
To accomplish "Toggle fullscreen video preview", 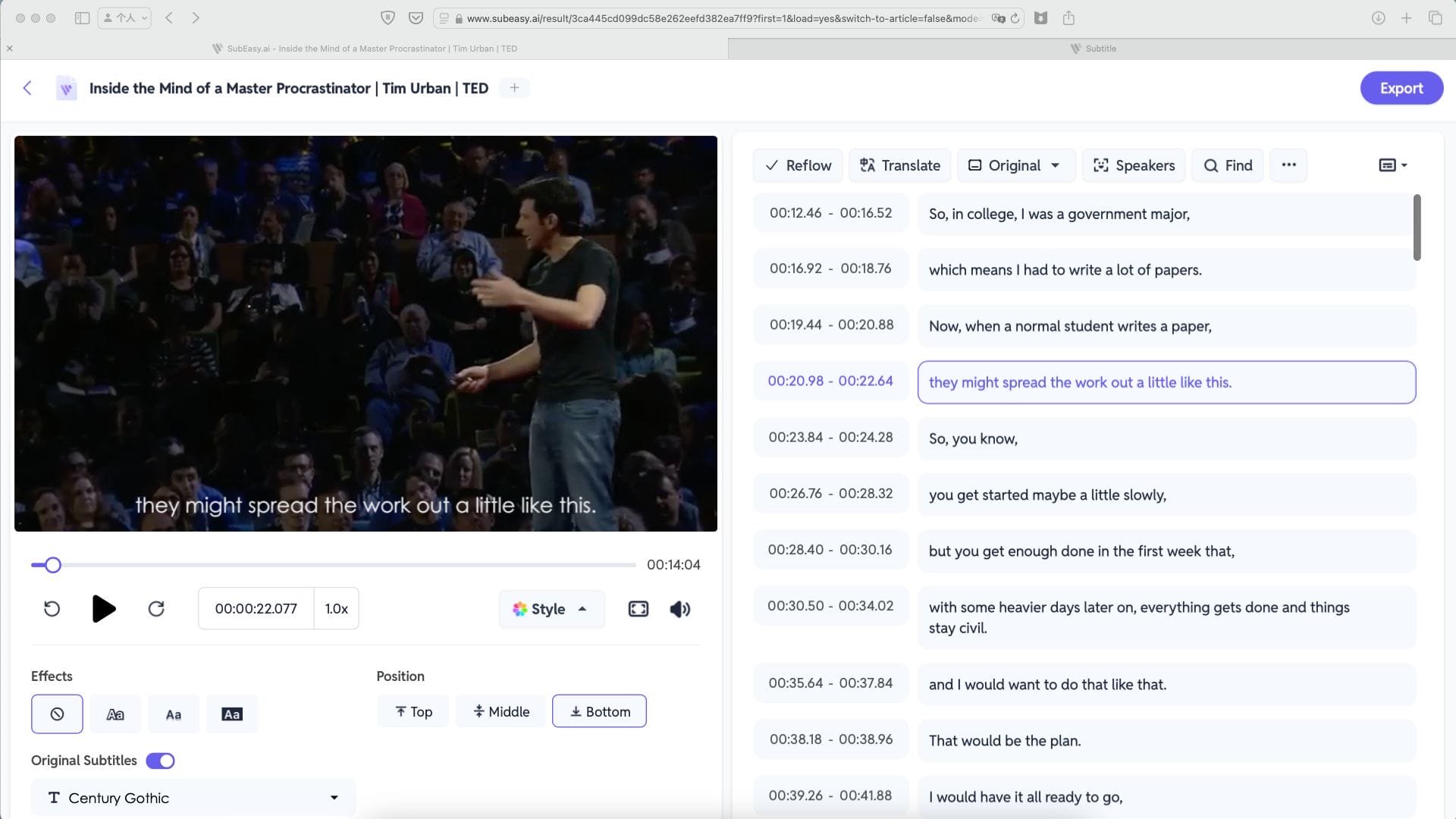I will pos(639,609).
